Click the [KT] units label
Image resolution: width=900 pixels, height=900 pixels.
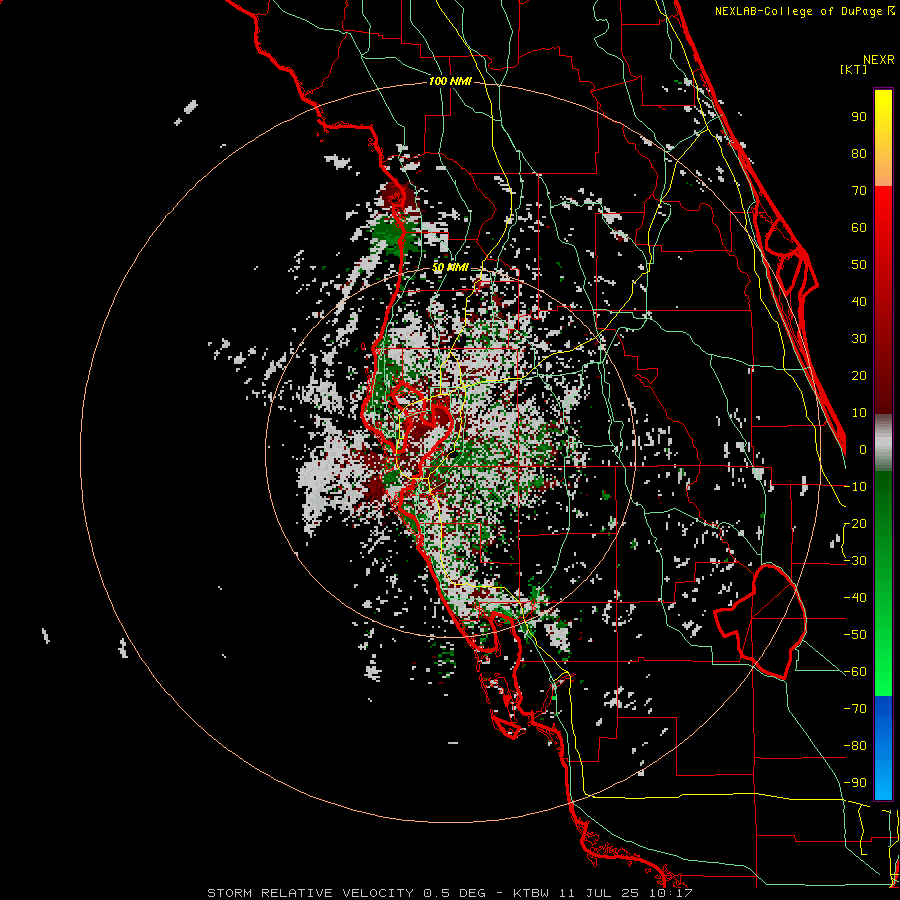[x=854, y=69]
